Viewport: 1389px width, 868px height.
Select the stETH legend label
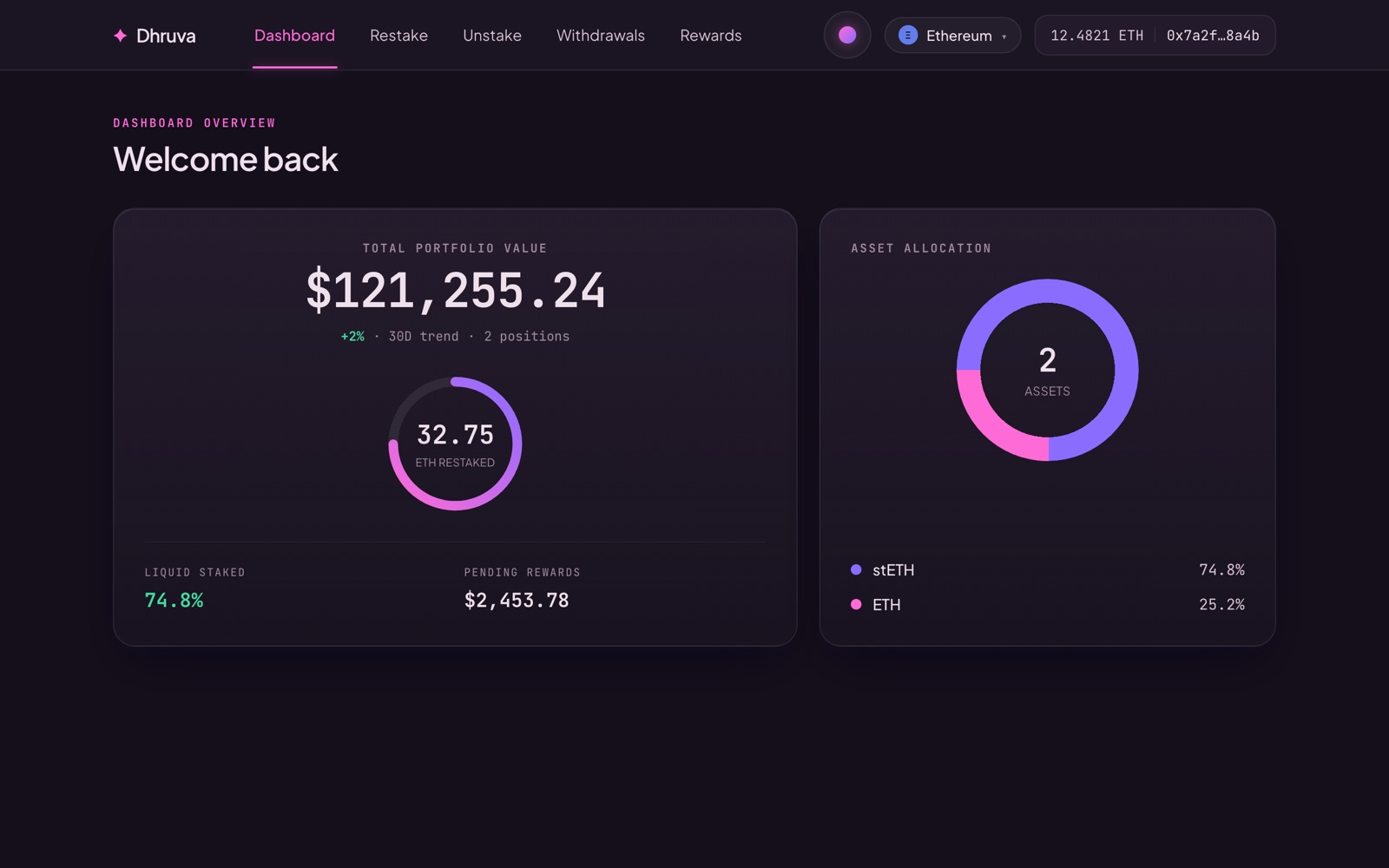click(x=893, y=570)
